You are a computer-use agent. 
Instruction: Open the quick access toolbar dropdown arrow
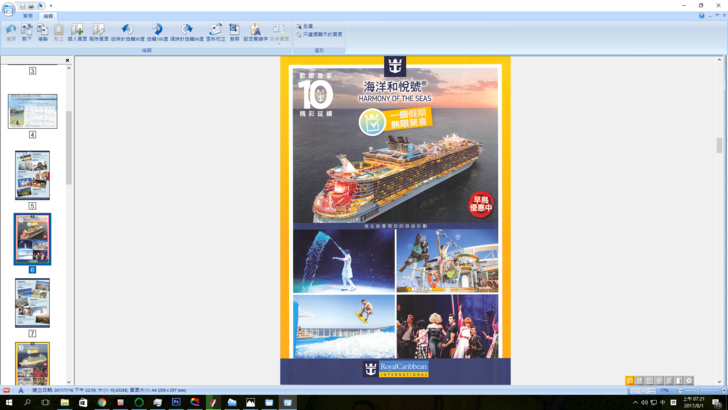[51, 6]
